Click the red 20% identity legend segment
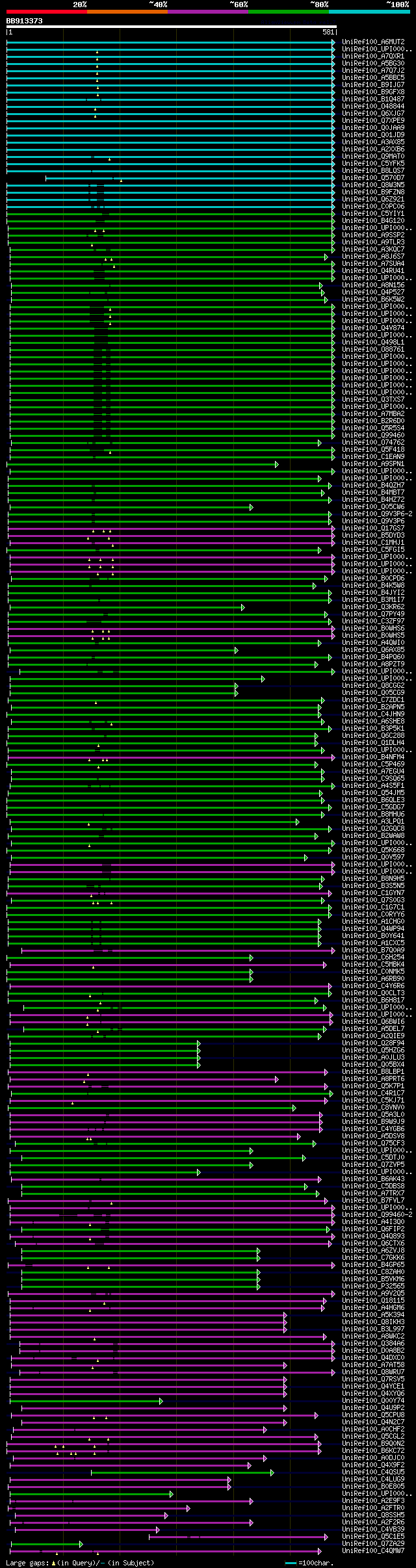The height and width of the screenshot is (1568, 416). click(x=47, y=12)
